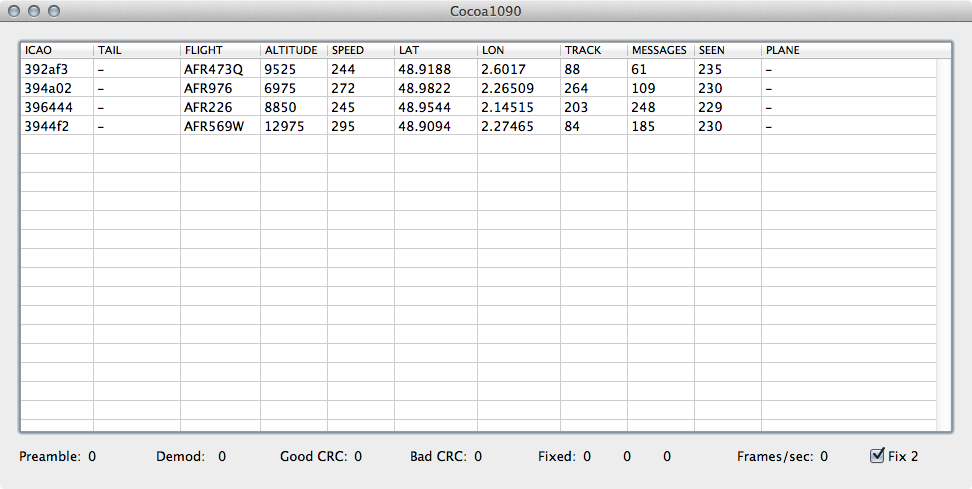The height and width of the screenshot is (489, 972).
Task: Click altitude value 9525
Action: pos(280,69)
